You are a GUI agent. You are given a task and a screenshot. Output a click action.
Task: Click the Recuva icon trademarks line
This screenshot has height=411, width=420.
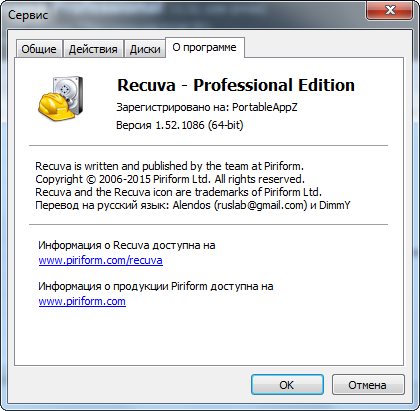(x=178, y=192)
